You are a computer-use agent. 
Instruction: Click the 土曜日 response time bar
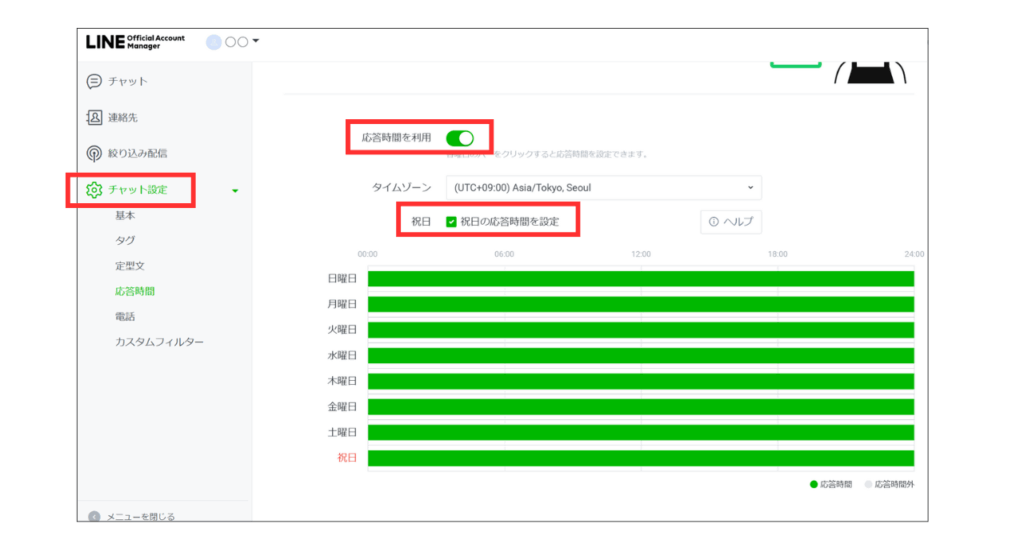[641, 433]
